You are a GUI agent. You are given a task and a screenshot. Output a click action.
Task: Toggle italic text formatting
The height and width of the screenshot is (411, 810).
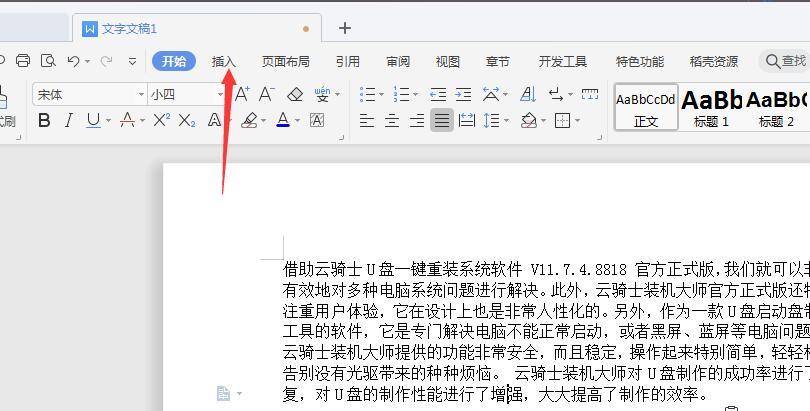point(69,121)
